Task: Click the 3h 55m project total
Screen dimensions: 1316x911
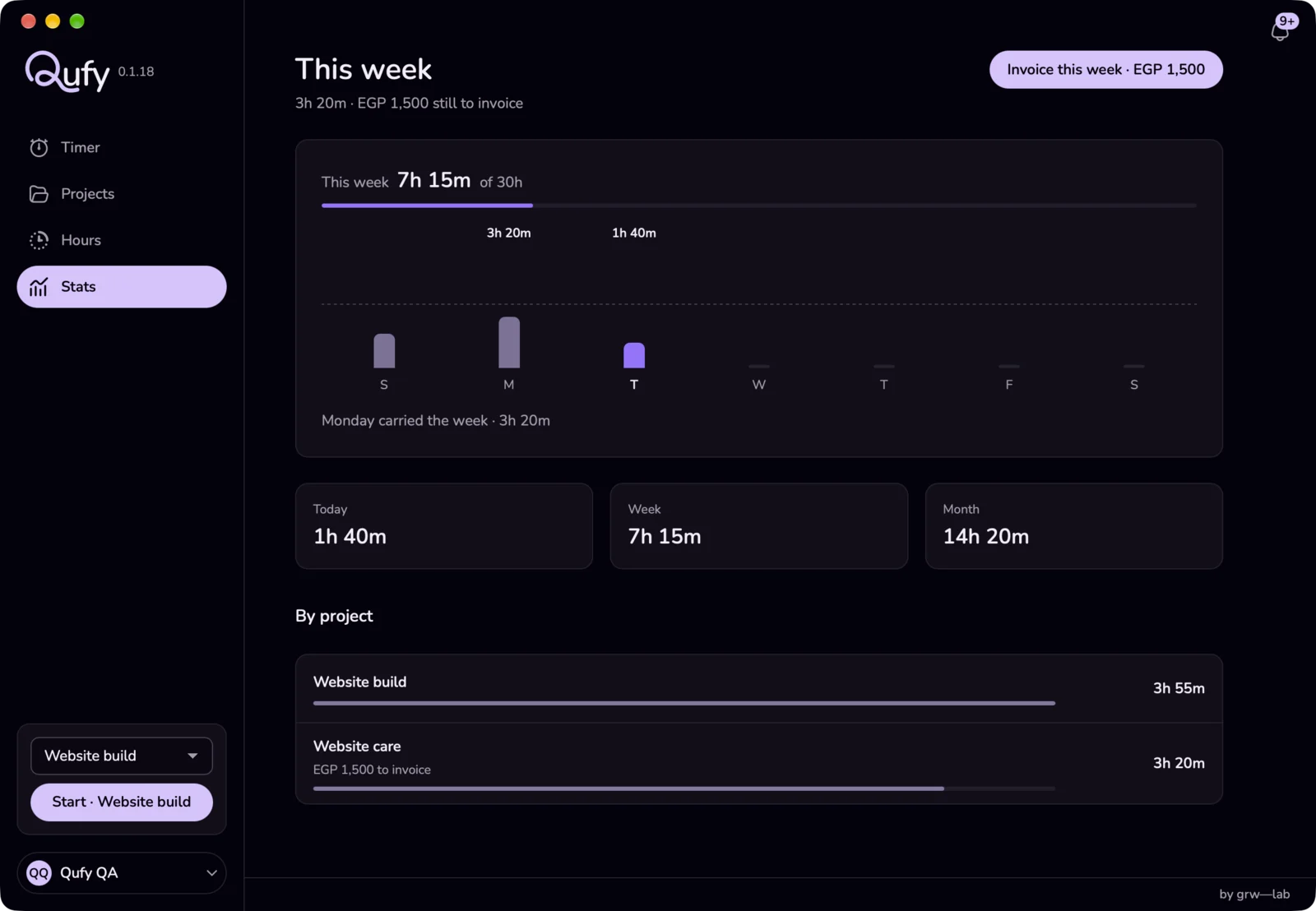Action: [x=1179, y=689]
